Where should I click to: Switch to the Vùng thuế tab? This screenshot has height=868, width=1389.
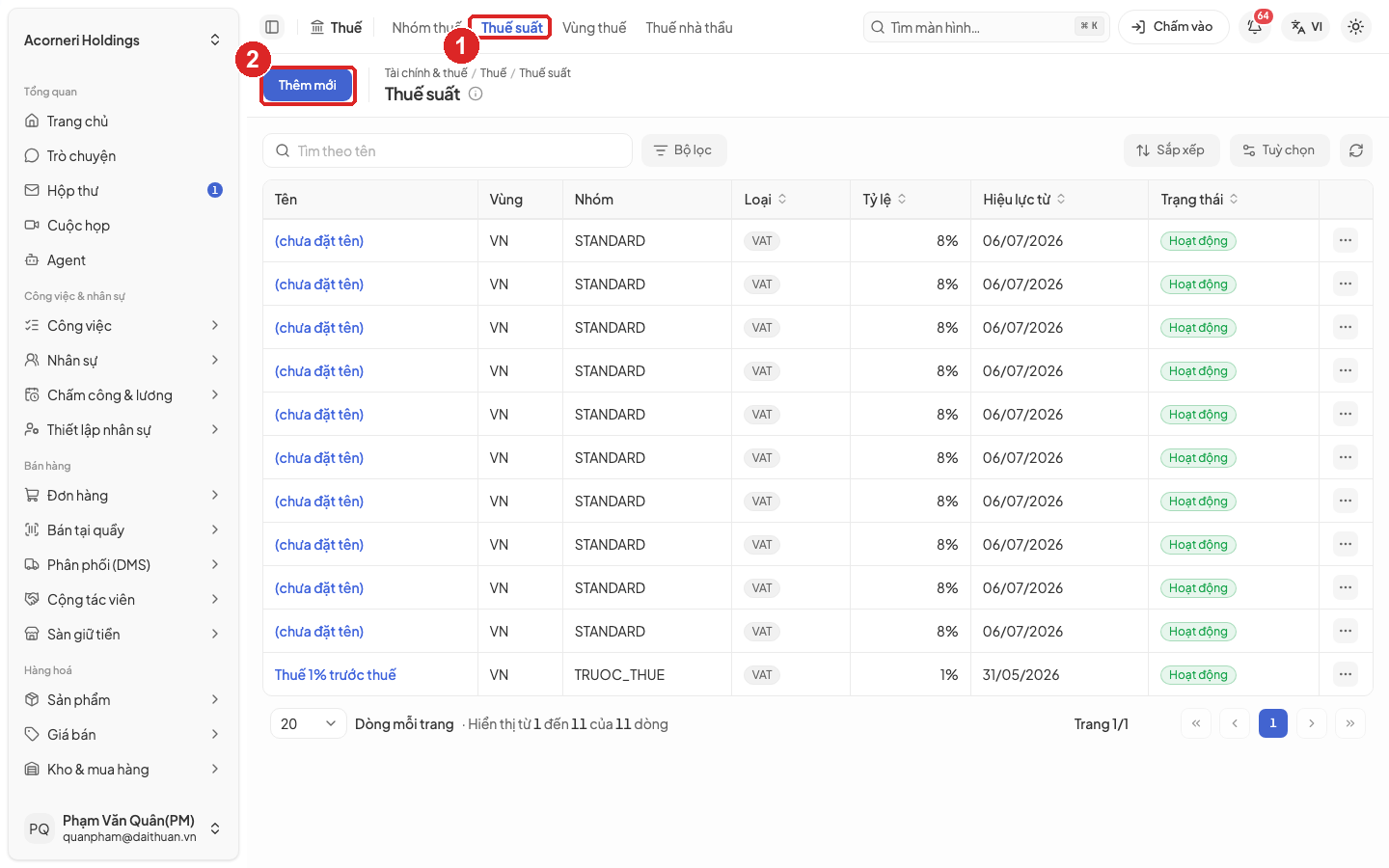[594, 28]
